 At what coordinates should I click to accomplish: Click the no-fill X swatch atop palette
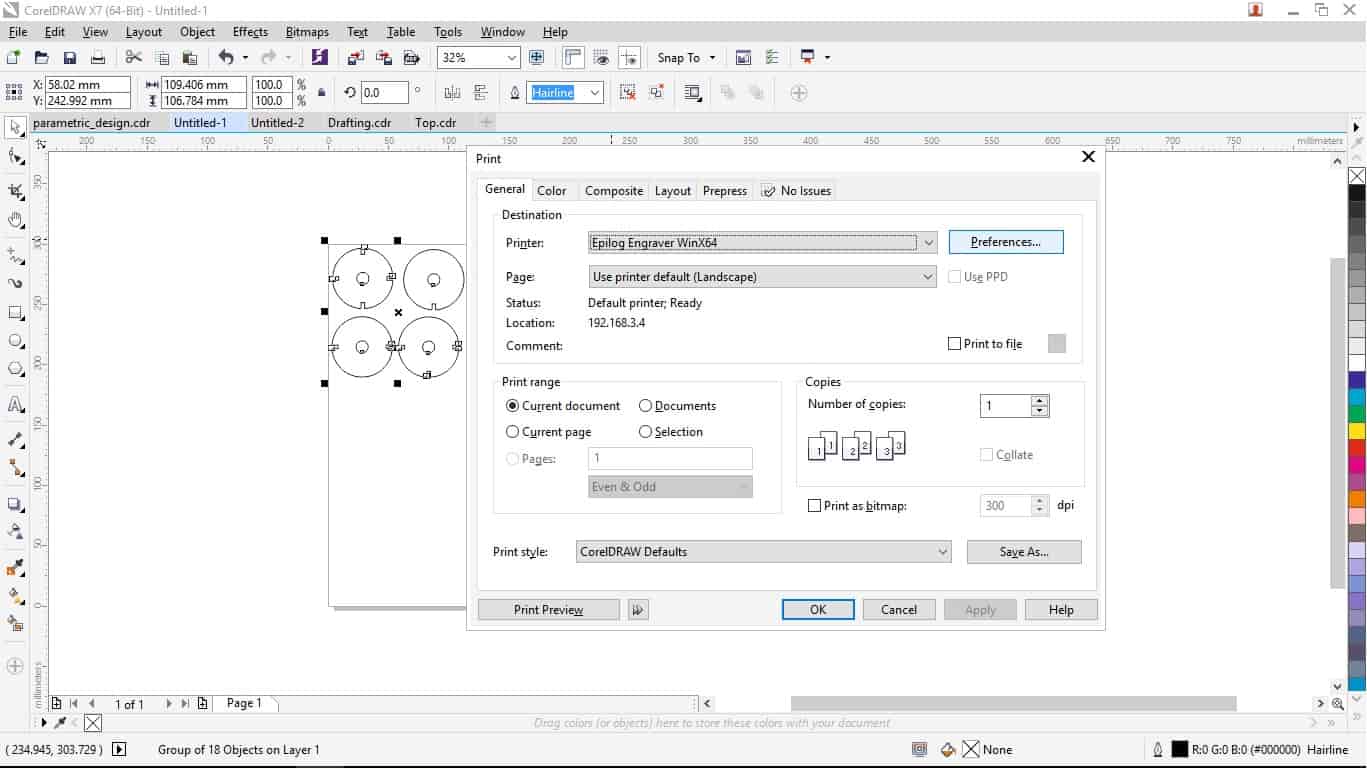point(1357,176)
